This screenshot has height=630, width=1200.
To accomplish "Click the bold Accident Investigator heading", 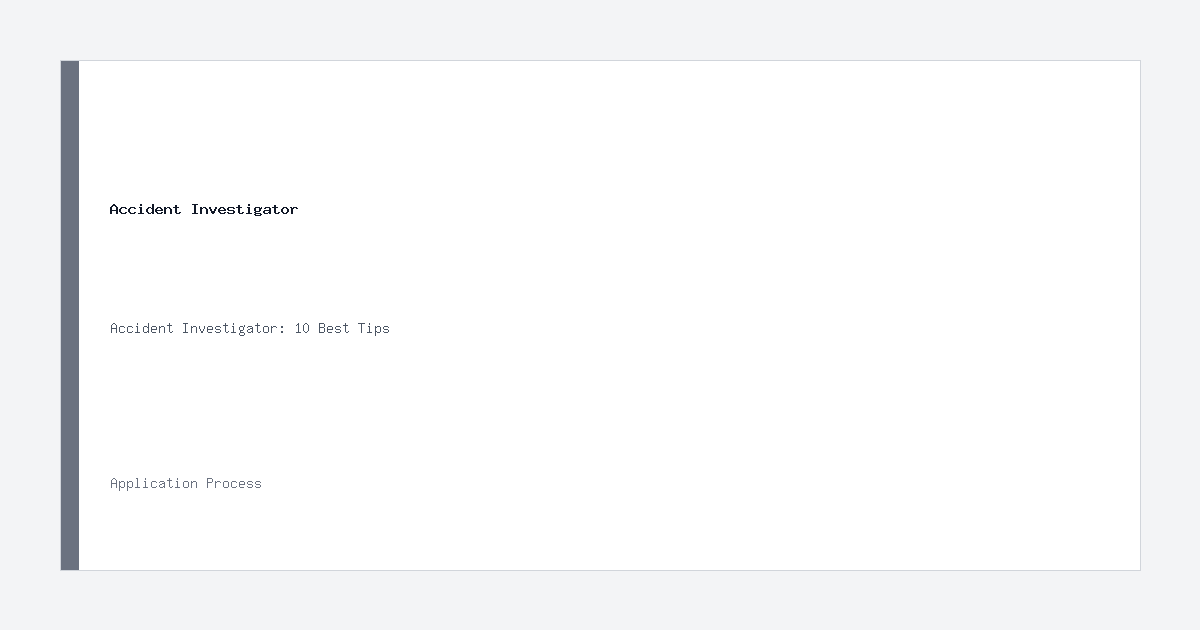I will (204, 209).
